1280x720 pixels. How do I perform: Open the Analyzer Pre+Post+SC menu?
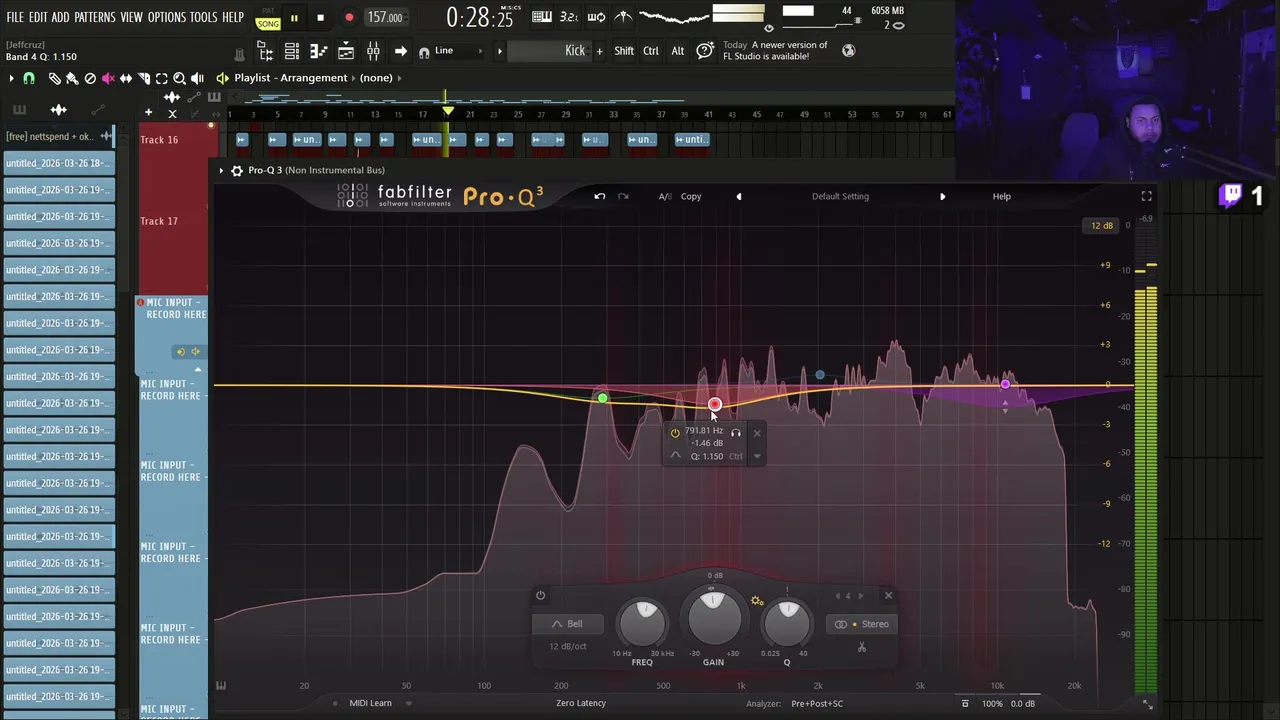817,703
